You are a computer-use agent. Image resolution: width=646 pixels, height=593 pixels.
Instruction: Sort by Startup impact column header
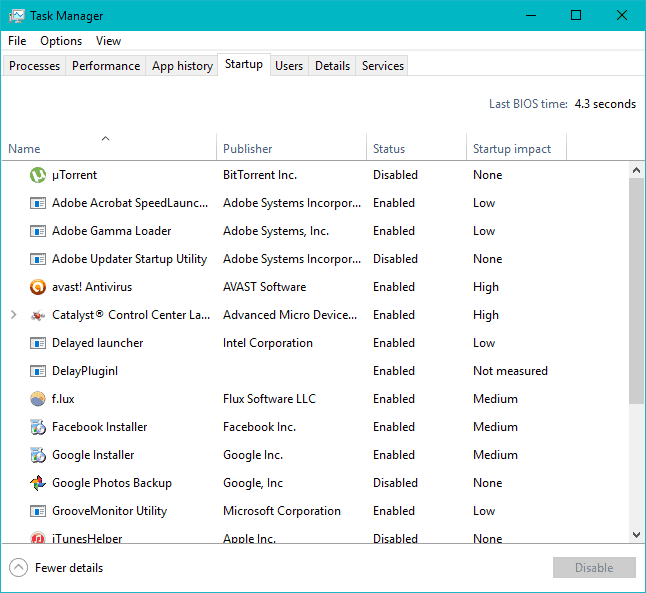[516, 147]
